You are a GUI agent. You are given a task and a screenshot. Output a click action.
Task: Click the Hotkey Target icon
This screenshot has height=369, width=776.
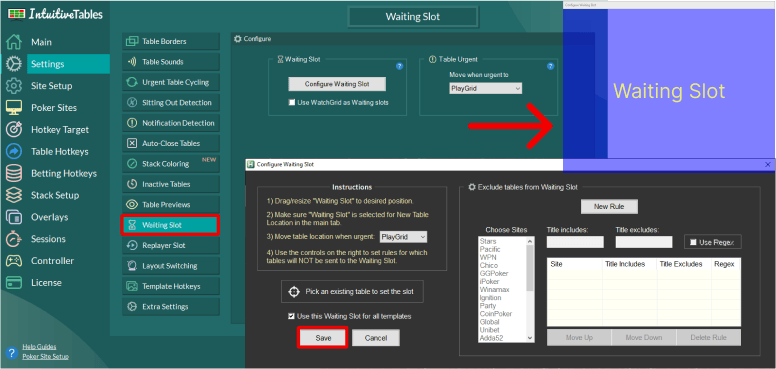(x=13, y=130)
